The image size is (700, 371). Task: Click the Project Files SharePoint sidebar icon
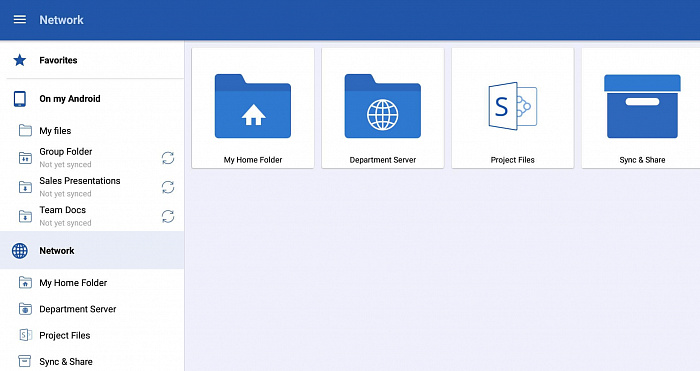click(x=25, y=335)
